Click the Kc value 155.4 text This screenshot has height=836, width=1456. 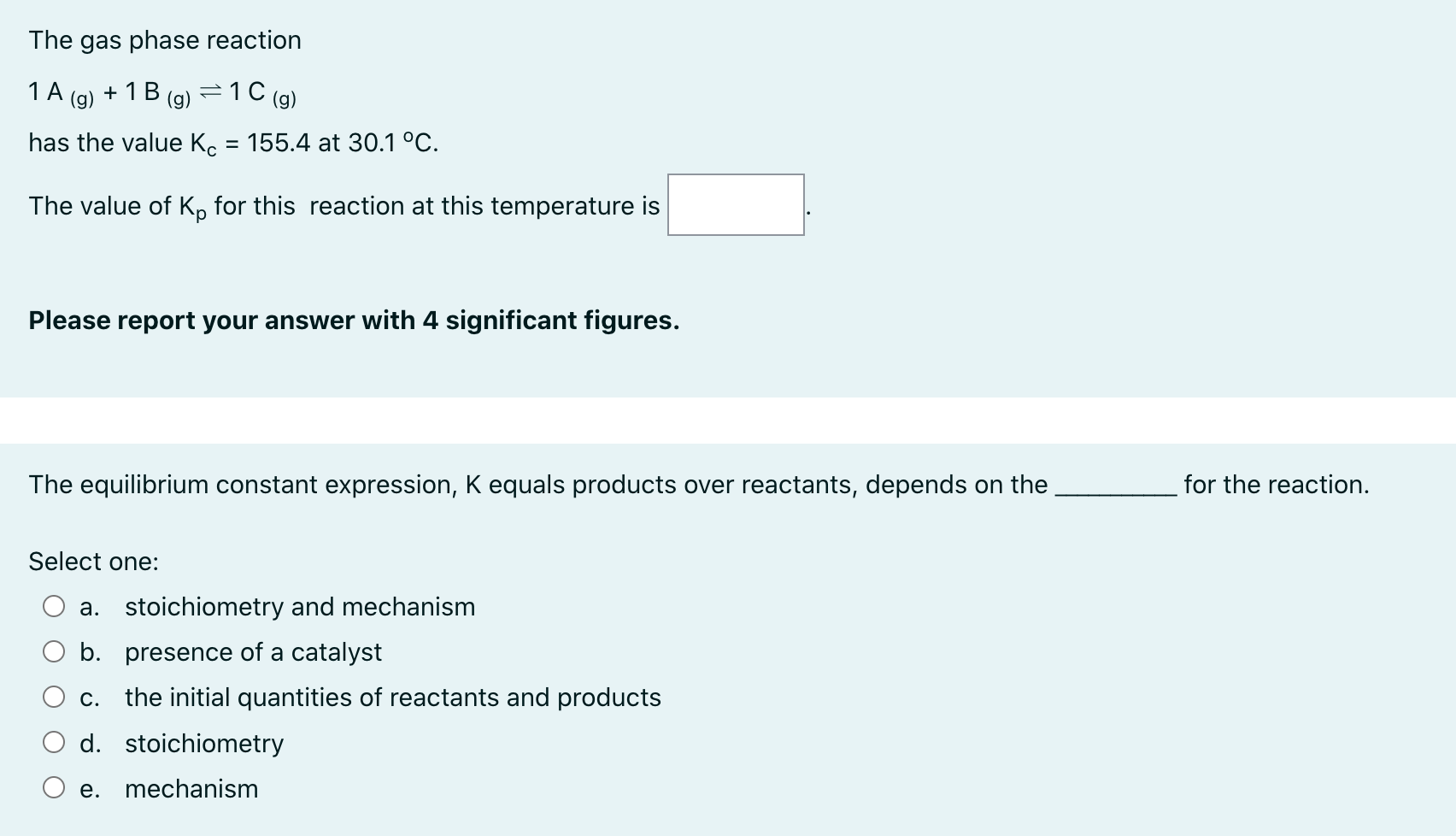pyautogui.click(x=277, y=142)
